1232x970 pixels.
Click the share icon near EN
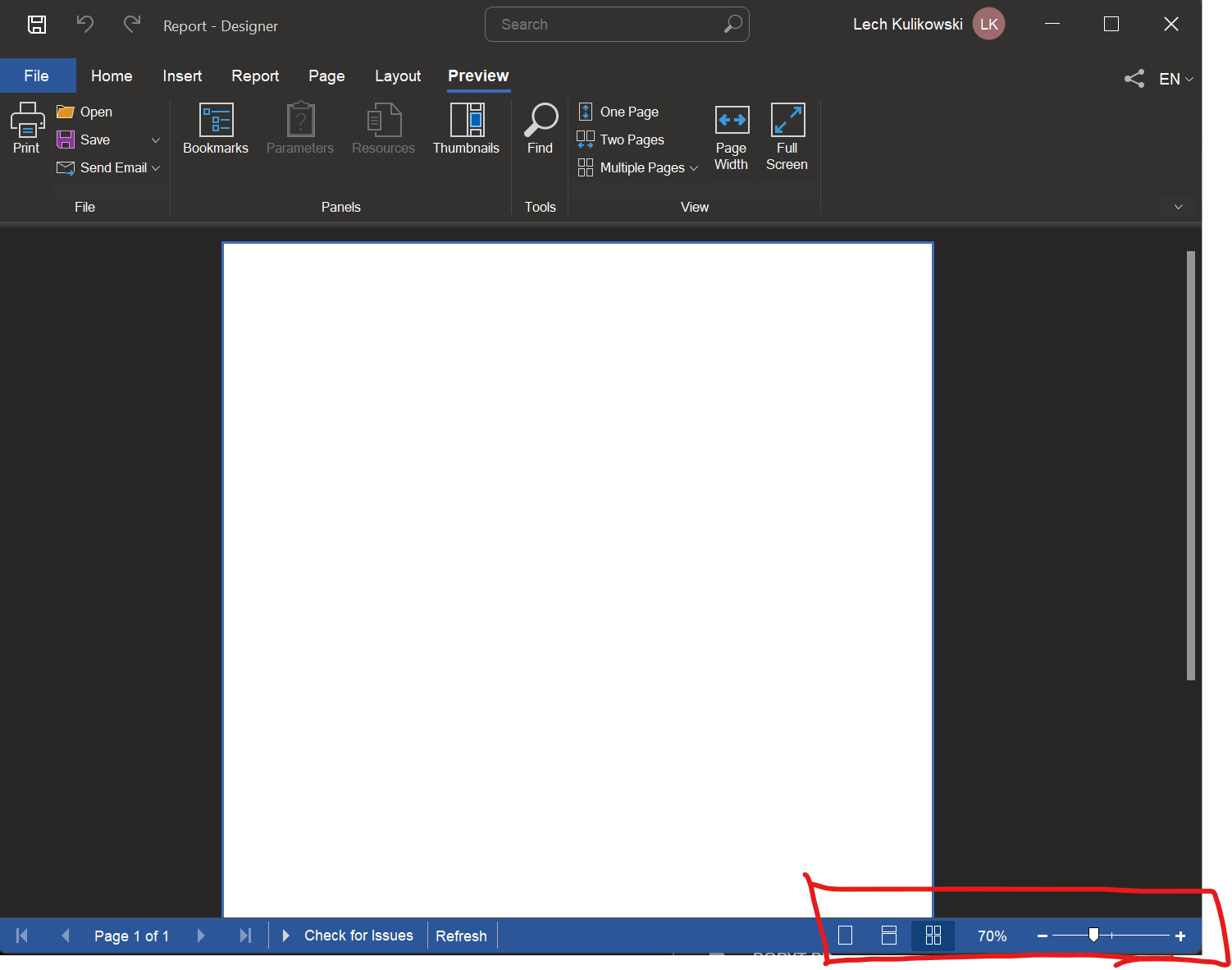point(1134,79)
